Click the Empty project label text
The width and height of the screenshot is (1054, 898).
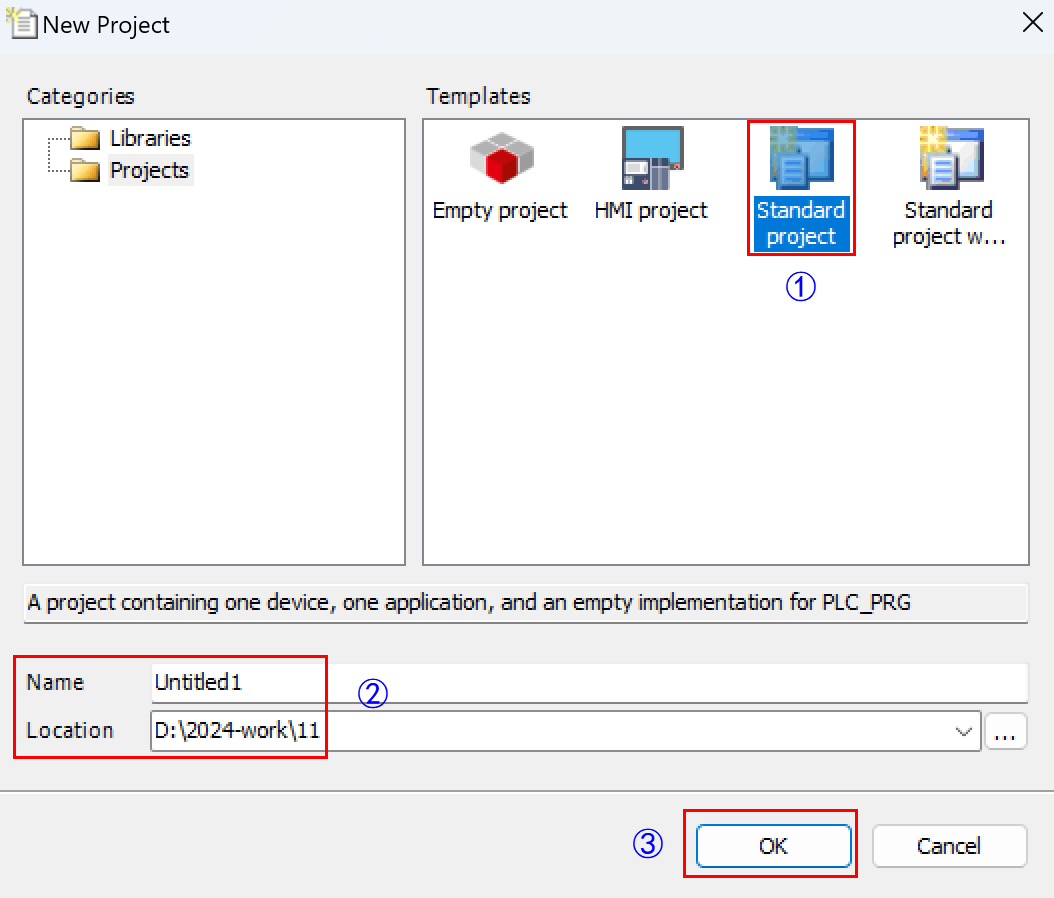tap(500, 211)
